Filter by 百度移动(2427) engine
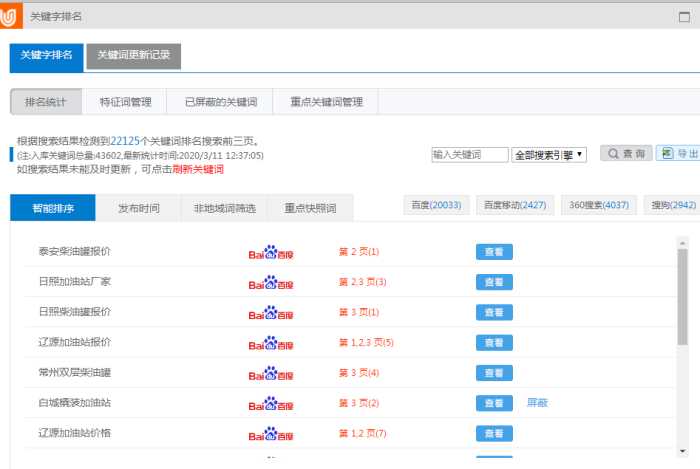Screen dimensions: 700x469 point(515,205)
